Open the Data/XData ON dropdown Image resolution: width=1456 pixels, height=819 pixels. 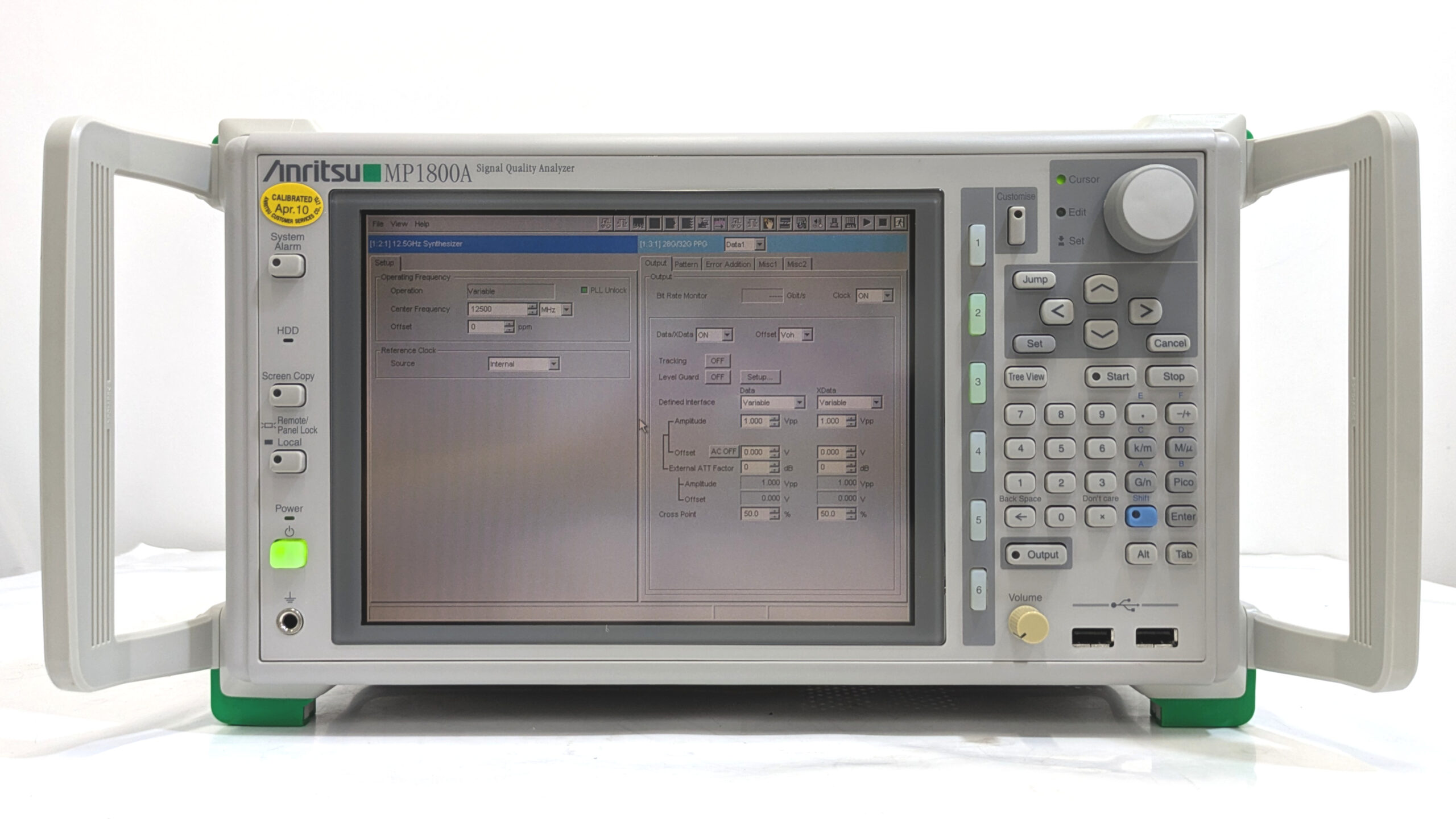714,335
